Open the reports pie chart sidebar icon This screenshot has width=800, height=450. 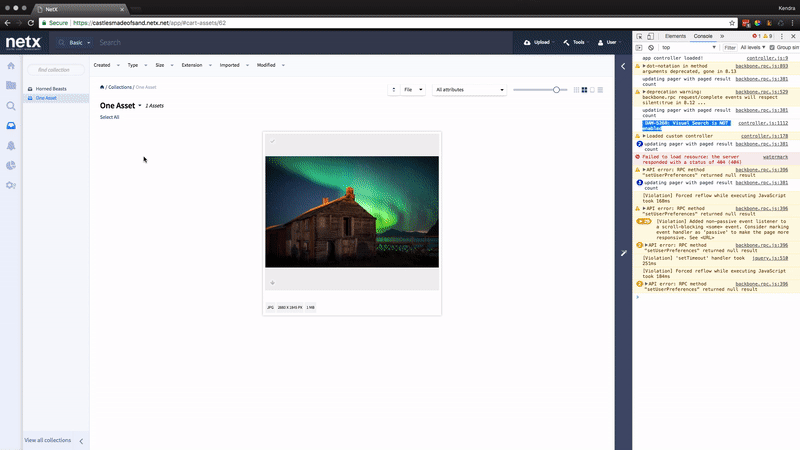(x=11, y=165)
